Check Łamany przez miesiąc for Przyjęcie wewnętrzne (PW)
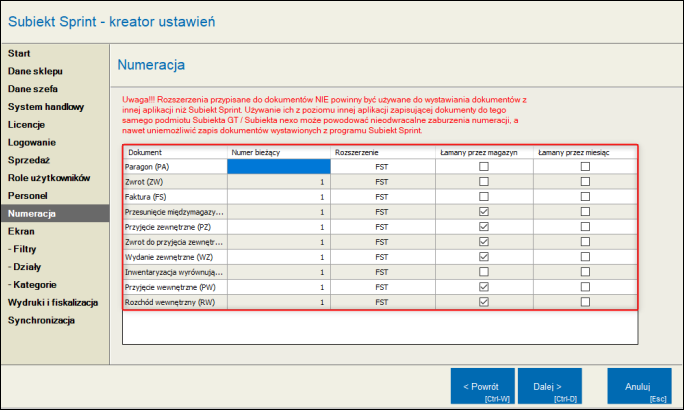This screenshot has height=410, width=684. coord(585,287)
